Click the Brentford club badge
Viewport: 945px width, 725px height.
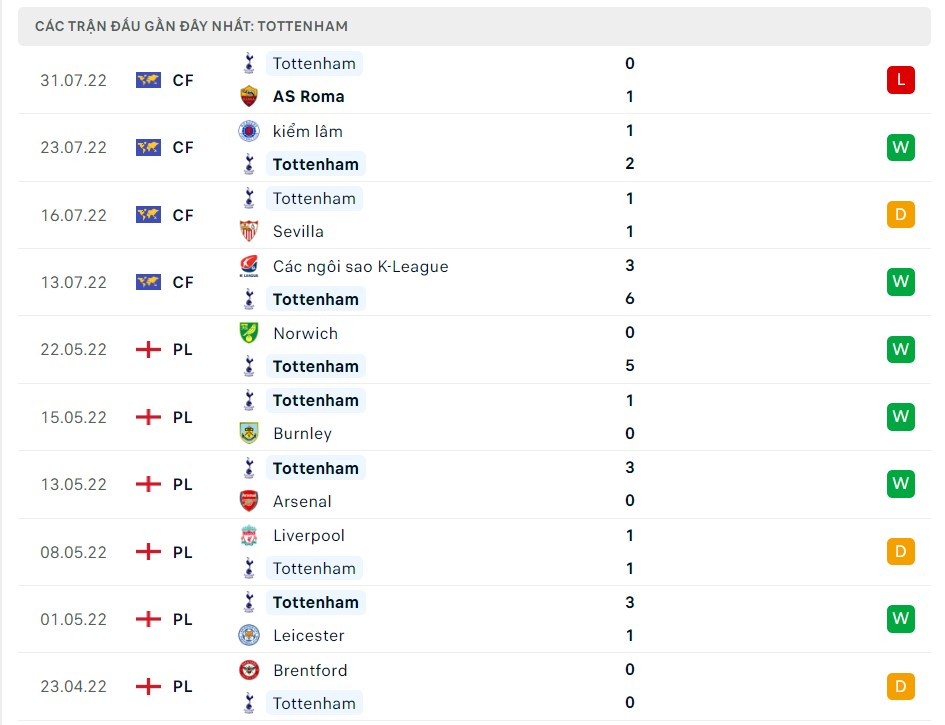(250, 670)
